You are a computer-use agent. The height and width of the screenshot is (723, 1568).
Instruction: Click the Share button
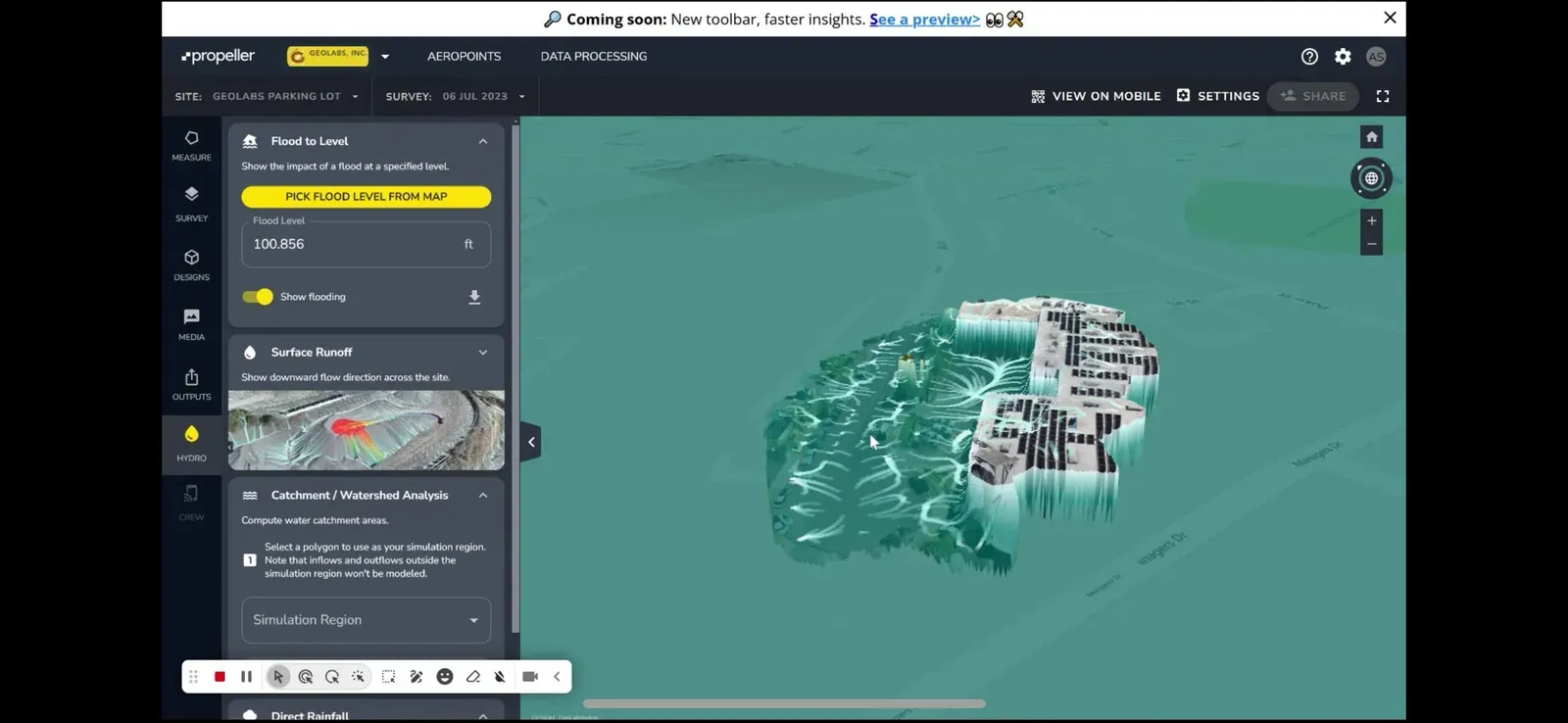1313,96
